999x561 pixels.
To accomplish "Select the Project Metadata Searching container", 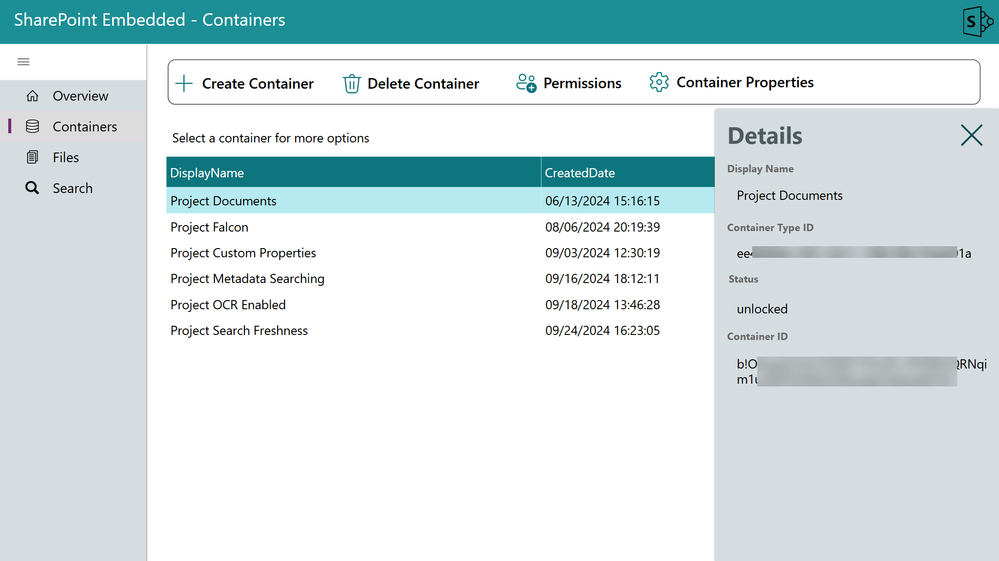I will [247, 279].
